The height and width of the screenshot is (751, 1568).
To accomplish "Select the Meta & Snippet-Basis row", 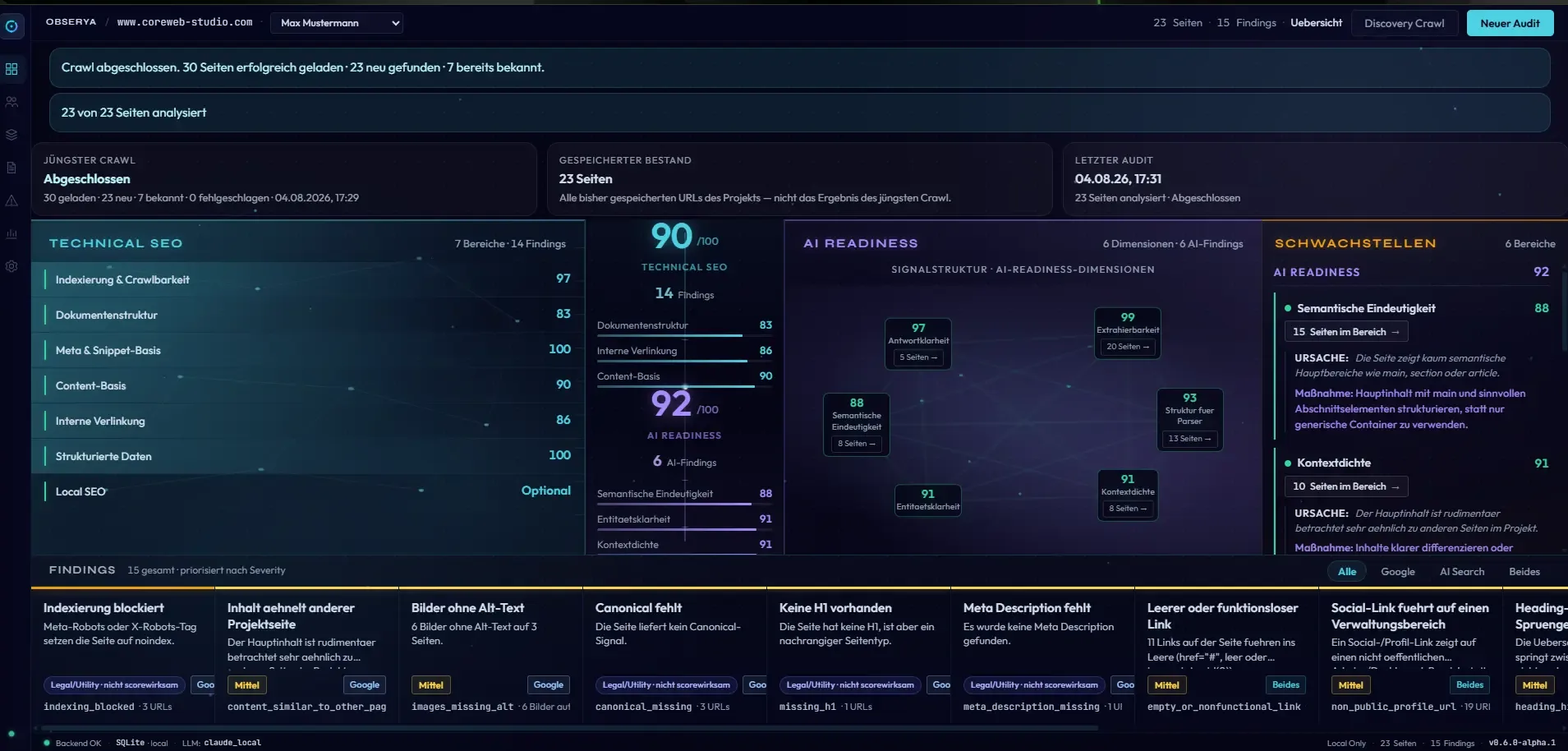I will pos(308,350).
